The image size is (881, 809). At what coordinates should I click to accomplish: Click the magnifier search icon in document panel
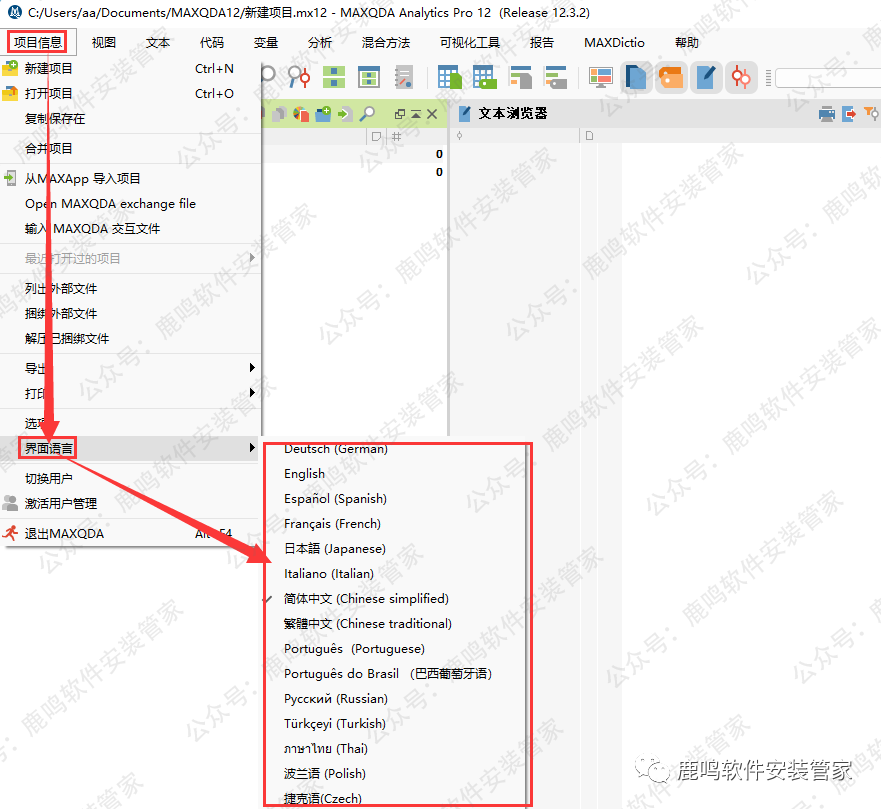click(368, 114)
